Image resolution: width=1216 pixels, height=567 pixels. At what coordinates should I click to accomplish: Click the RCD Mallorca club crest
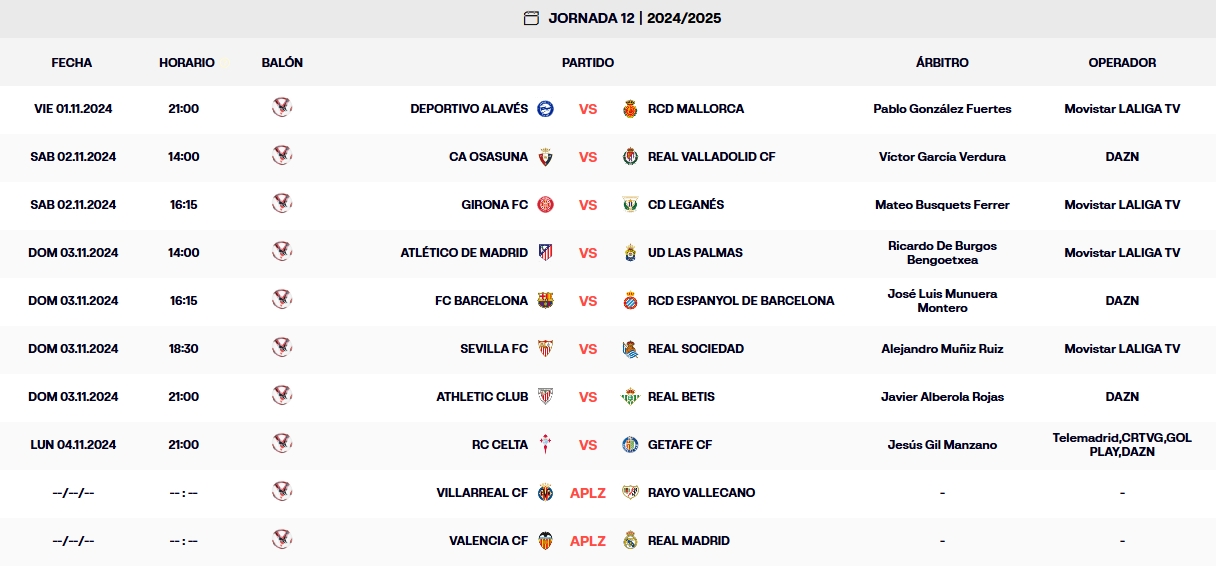[x=630, y=108]
